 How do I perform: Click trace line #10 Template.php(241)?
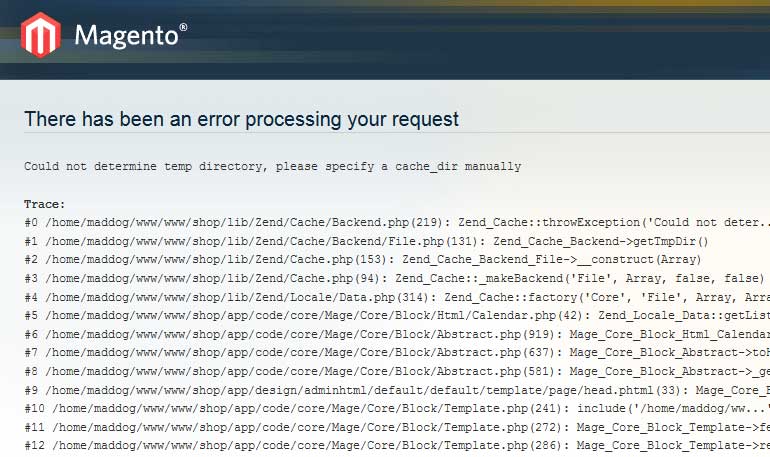point(397,408)
